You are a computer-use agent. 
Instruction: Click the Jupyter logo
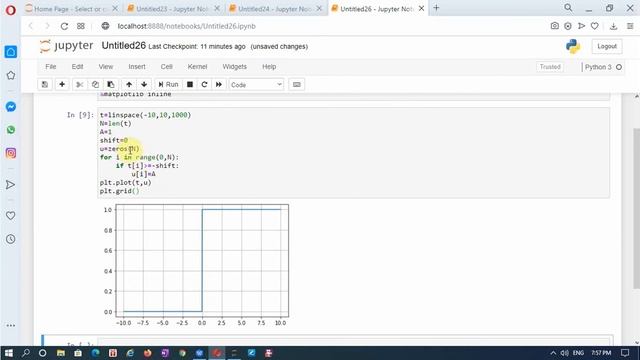click(x=67, y=46)
